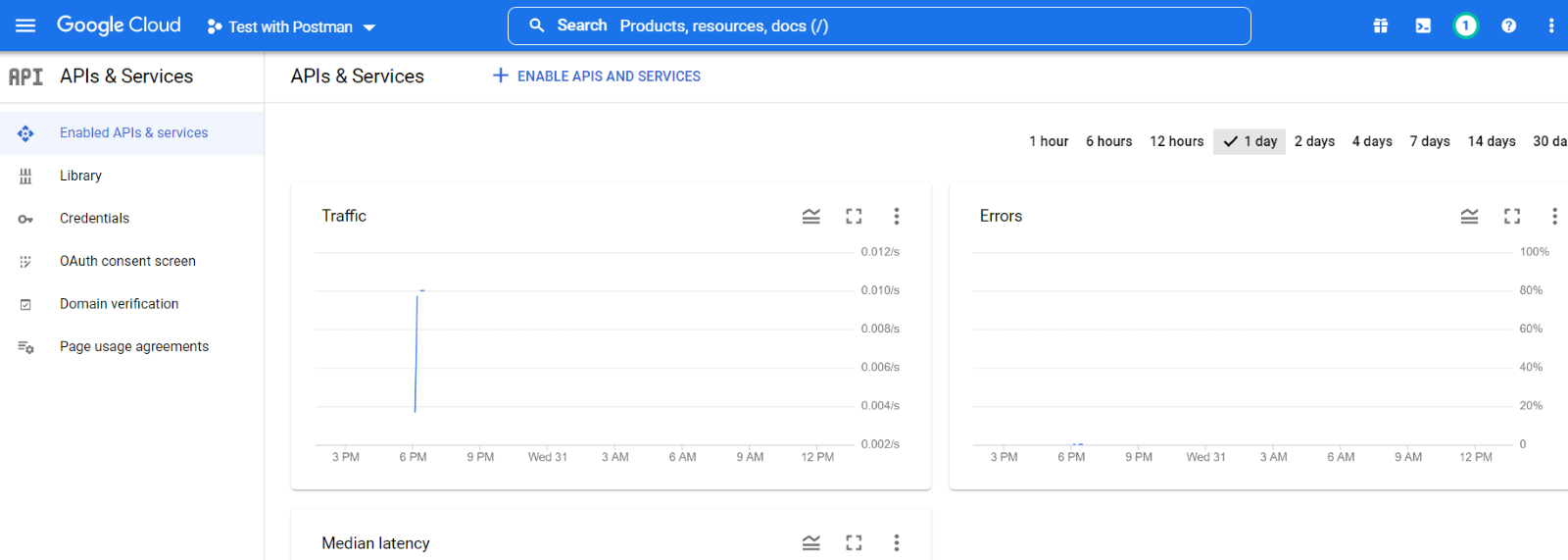Open Median latency chart options menu

click(x=896, y=542)
